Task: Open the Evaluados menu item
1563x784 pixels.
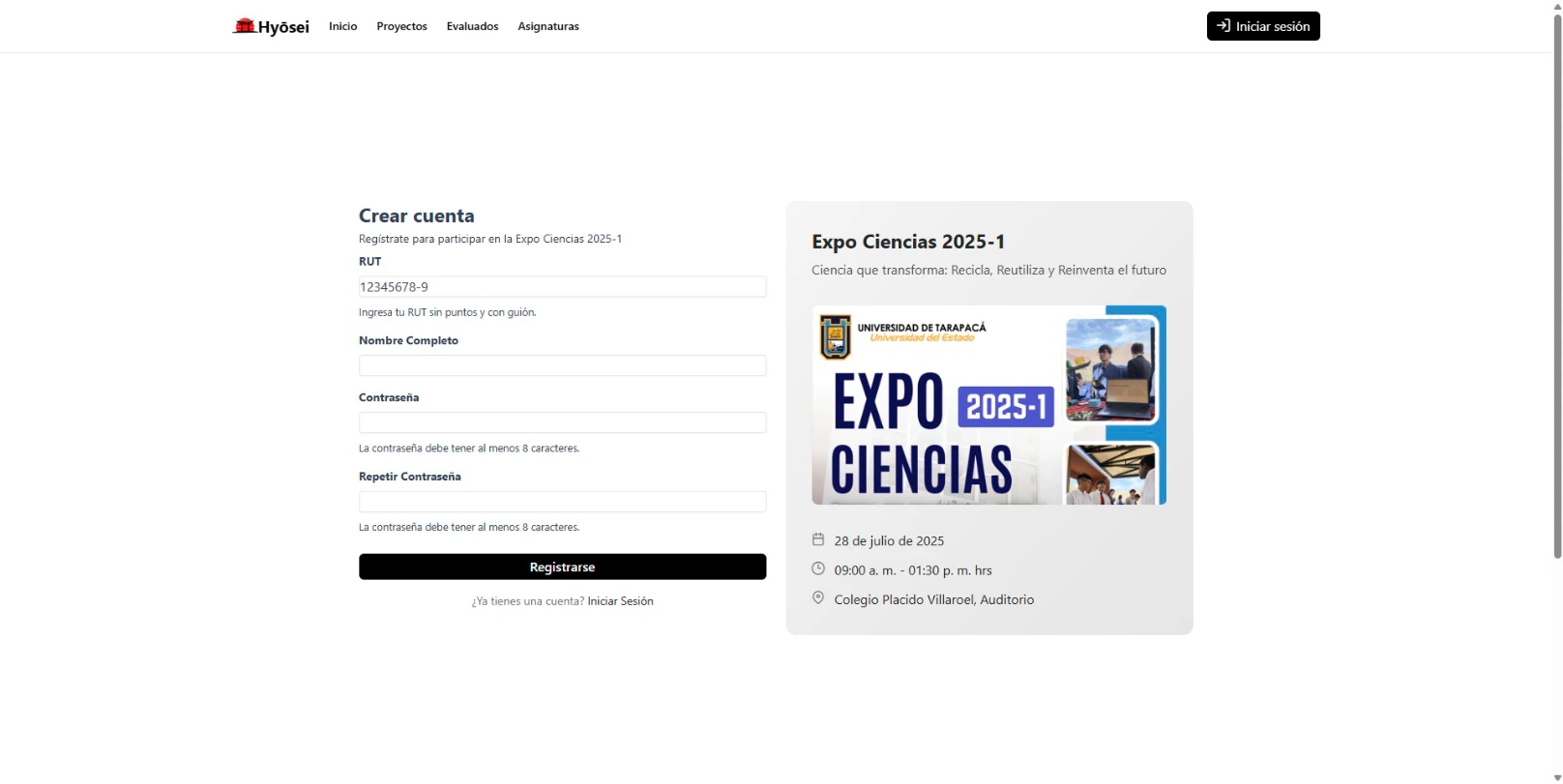Action: click(472, 26)
